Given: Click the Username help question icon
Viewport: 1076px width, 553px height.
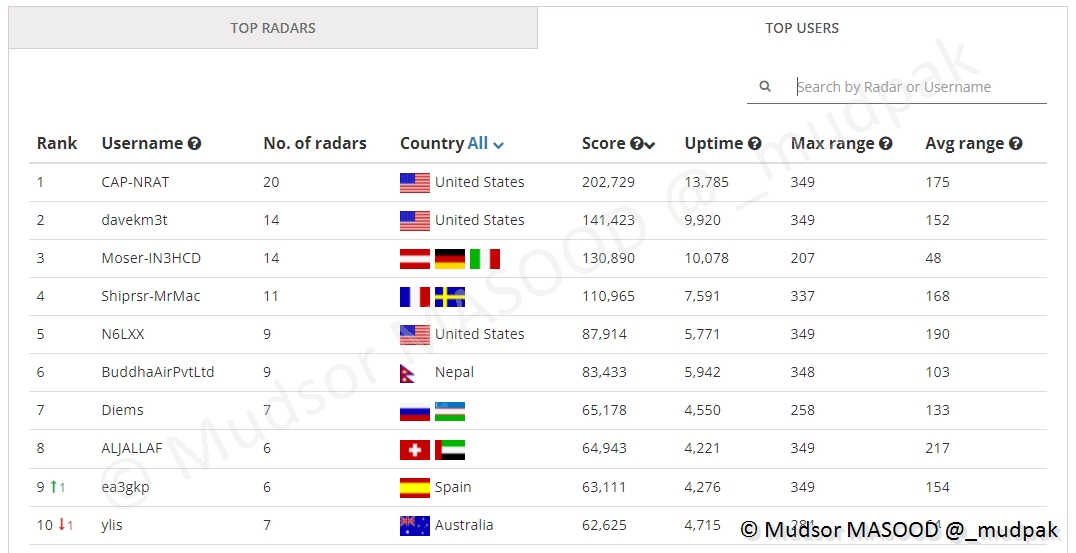Looking at the screenshot, I should pos(195,144).
